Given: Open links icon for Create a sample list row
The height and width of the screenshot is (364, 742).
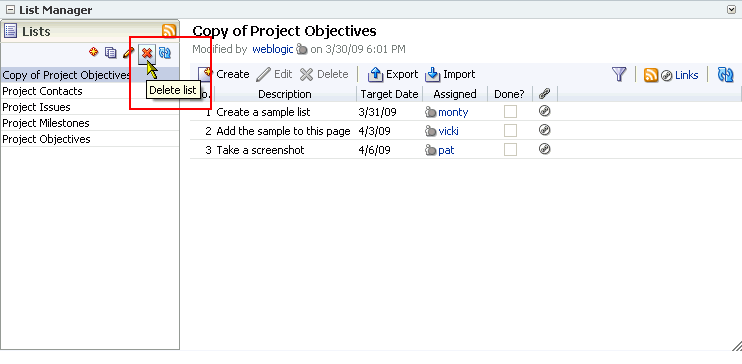Looking at the screenshot, I should pyautogui.click(x=545, y=111).
